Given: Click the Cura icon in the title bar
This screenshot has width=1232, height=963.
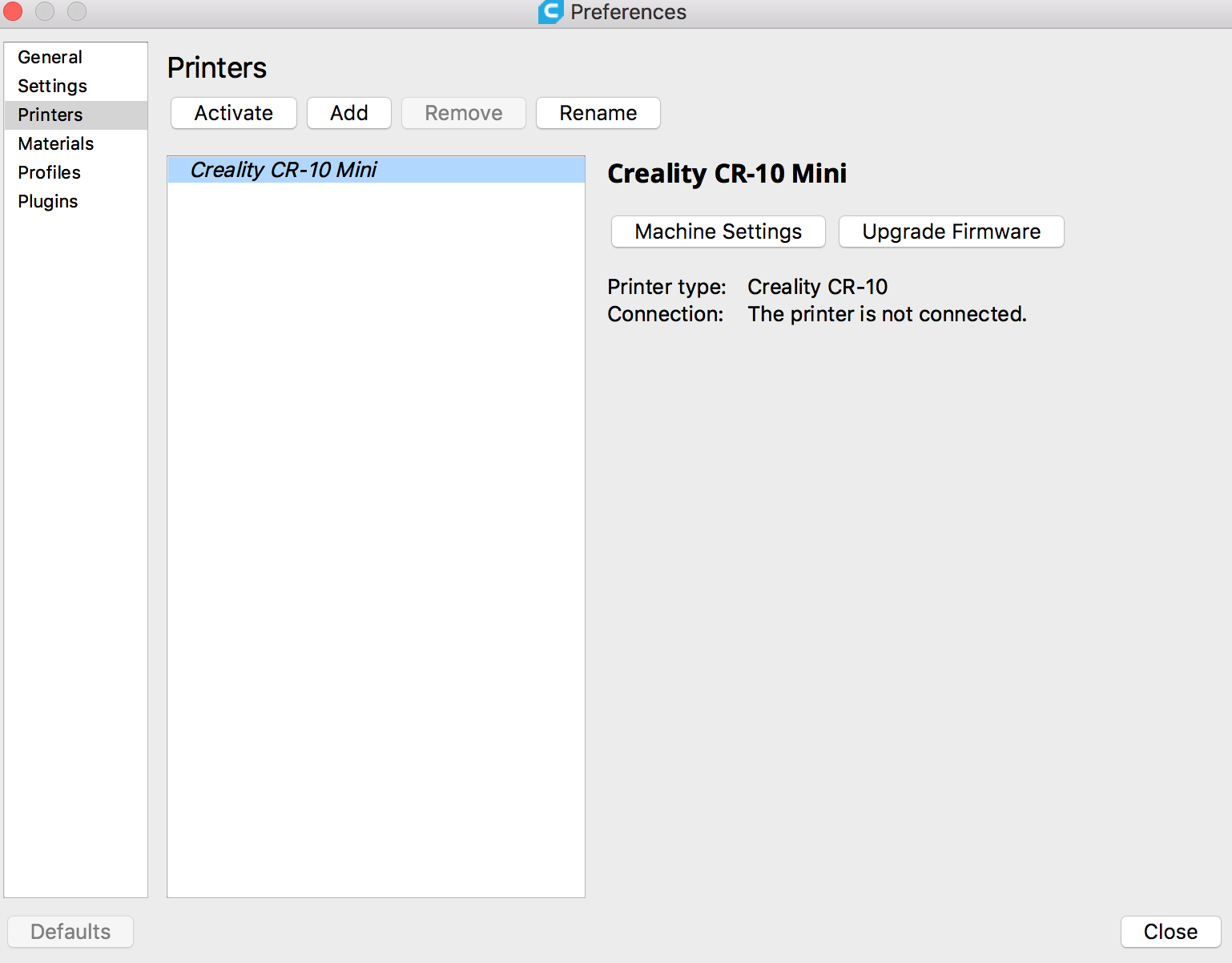Looking at the screenshot, I should (x=551, y=12).
